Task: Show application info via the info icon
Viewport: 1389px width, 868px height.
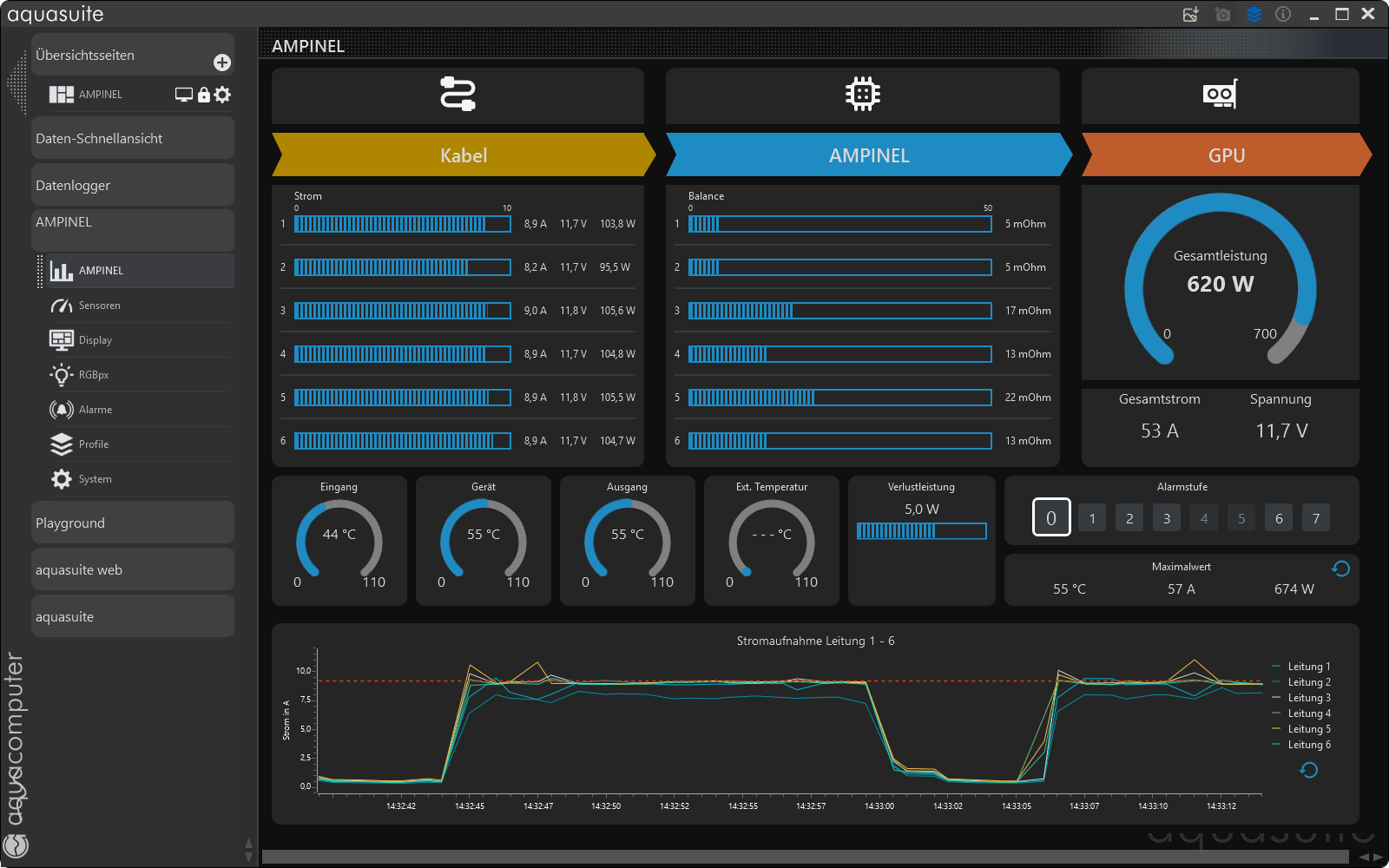Action: (x=1283, y=14)
